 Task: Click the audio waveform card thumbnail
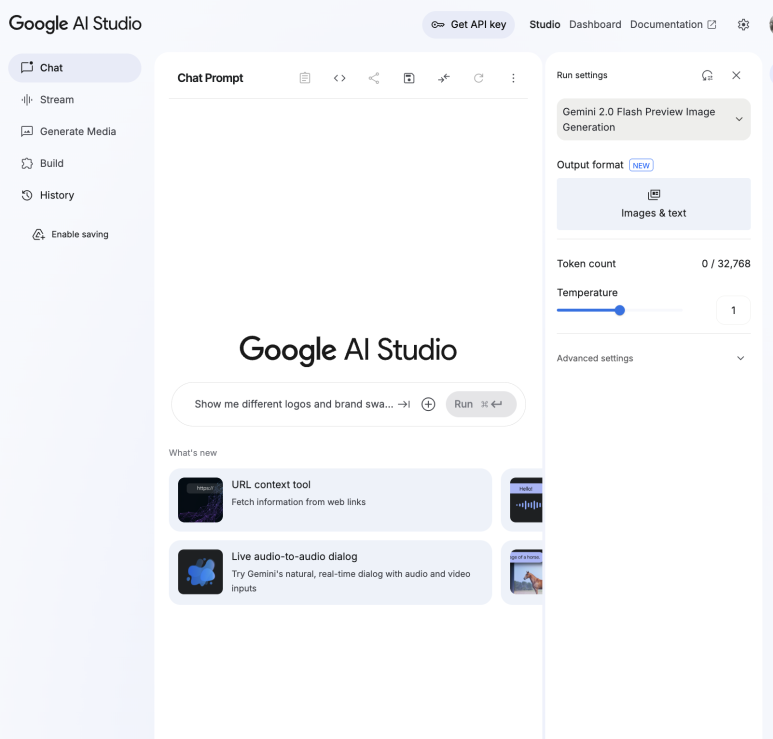coord(526,500)
